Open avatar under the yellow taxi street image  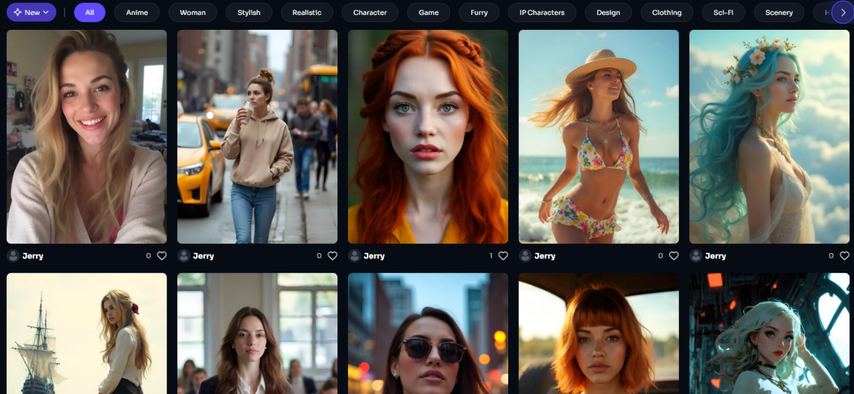point(184,256)
